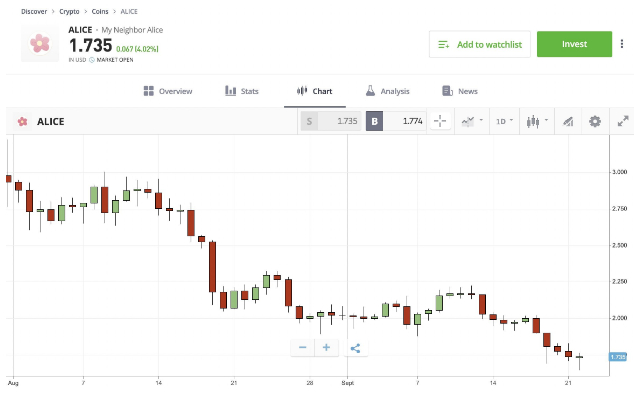
Task: Zoom out the chart with minus
Action: click(x=302, y=347)
